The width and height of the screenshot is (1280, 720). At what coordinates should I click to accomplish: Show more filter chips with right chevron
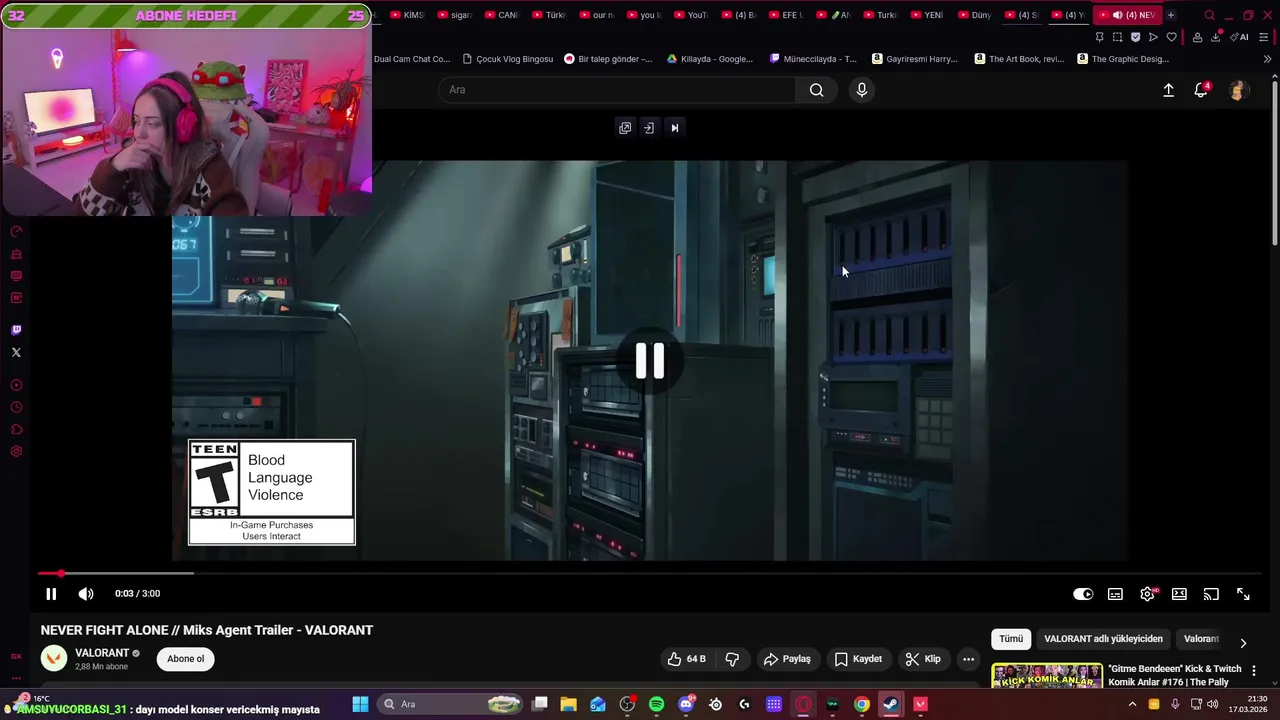pos(1243,643)
